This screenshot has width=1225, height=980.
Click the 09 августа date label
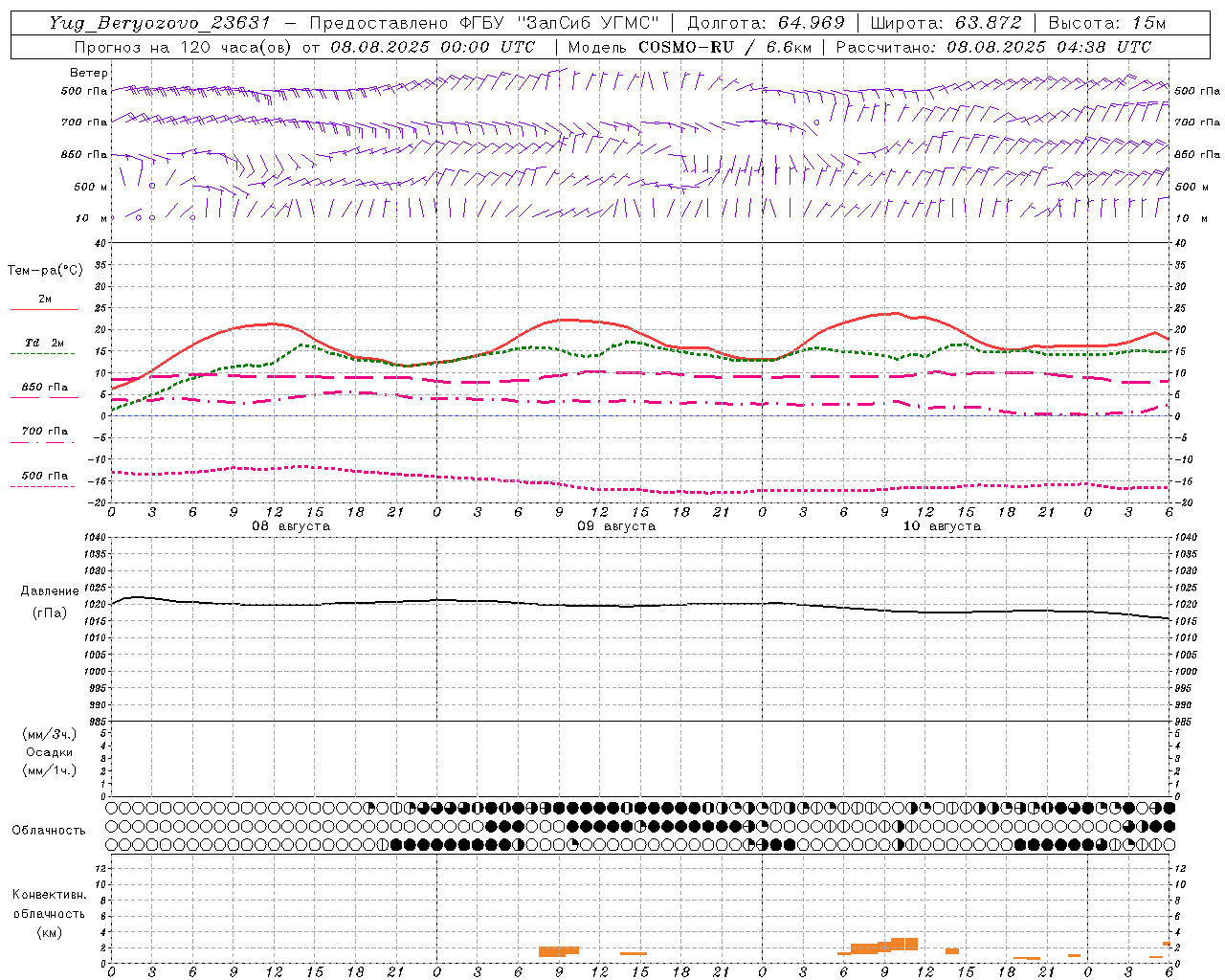pyautogui.click(x=616, y=526)
